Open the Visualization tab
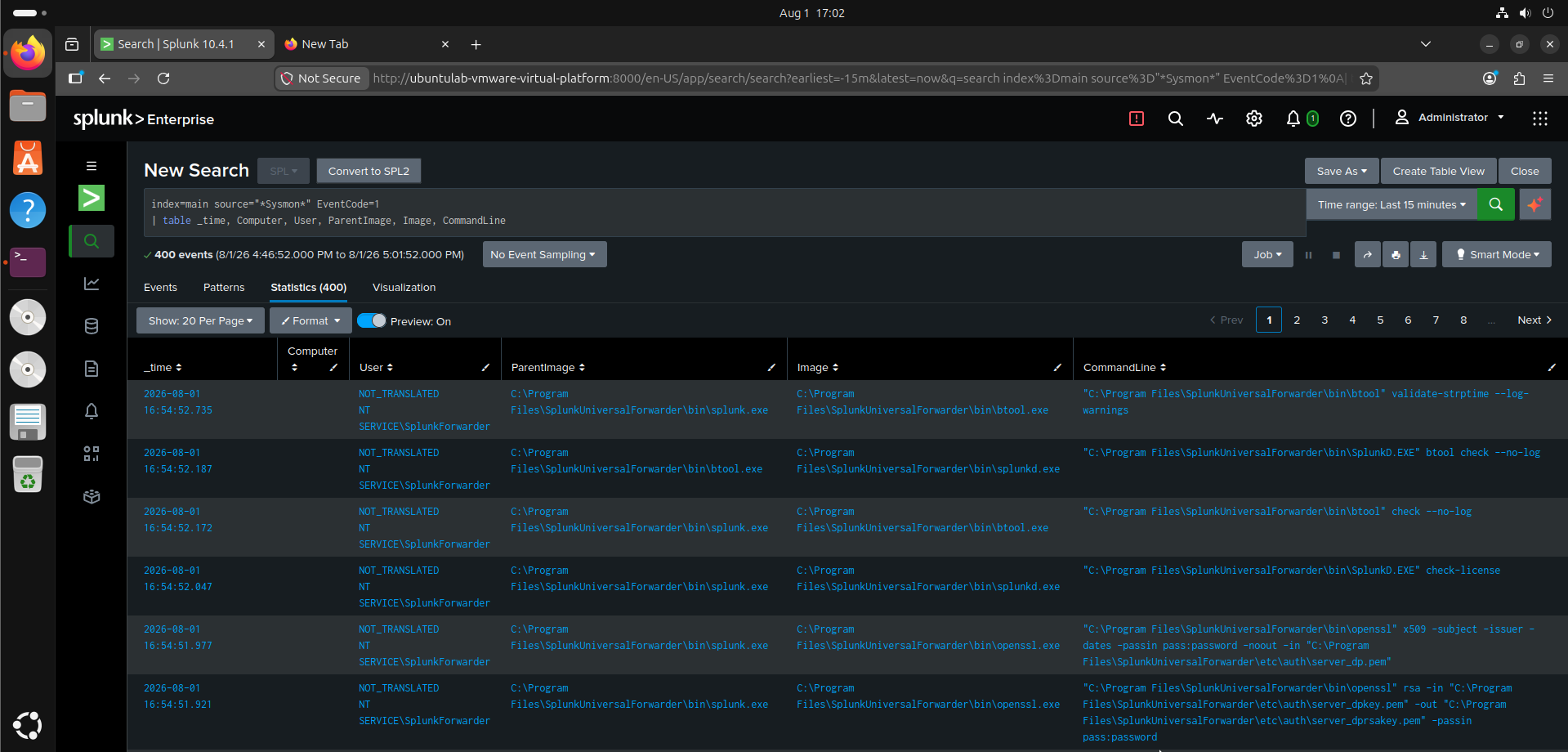 pos(404,288)
